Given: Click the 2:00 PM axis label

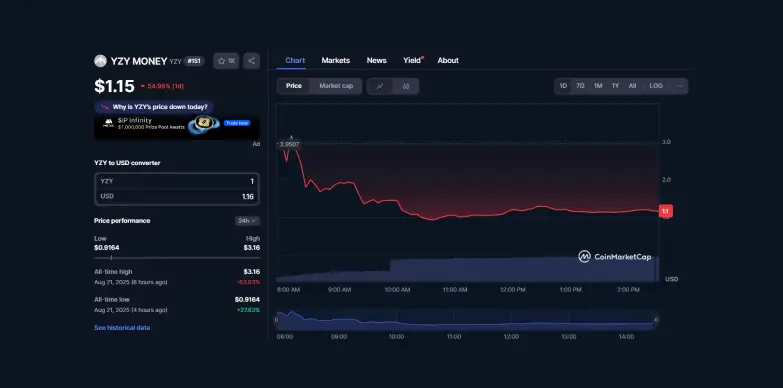Looking at the screenshot, I should 628,290.
